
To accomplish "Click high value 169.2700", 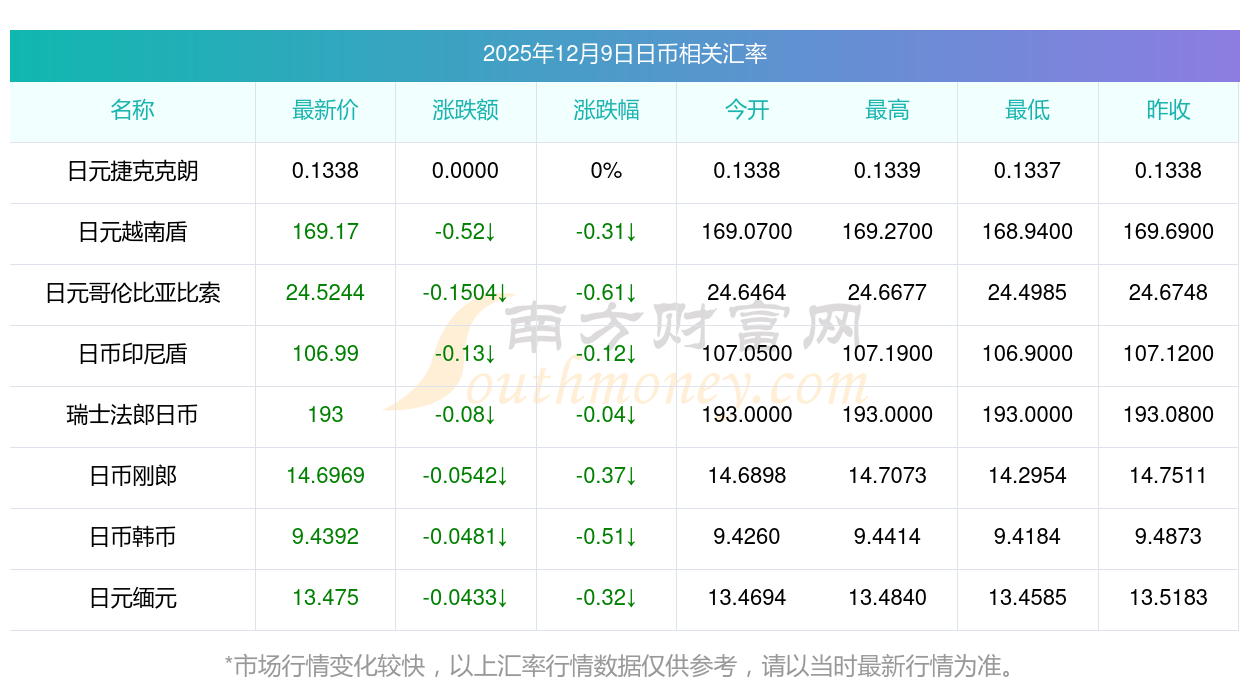I will 887,232.
